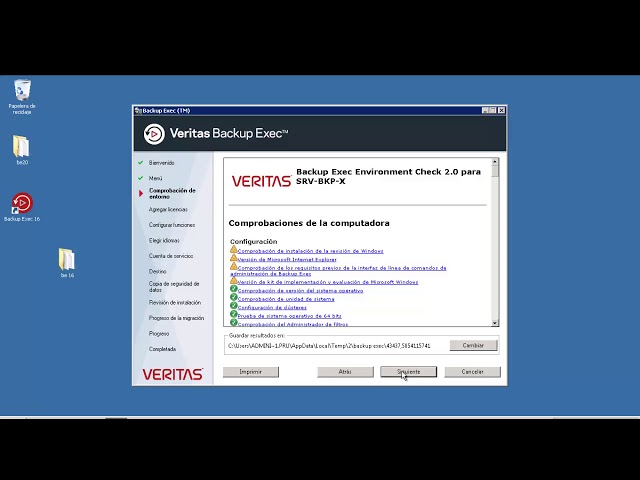Image resolution: width=640 pixels, height=480 pixels.
Task: Open link Comprobación del Administrador de filtros
Action: (293, 324)
